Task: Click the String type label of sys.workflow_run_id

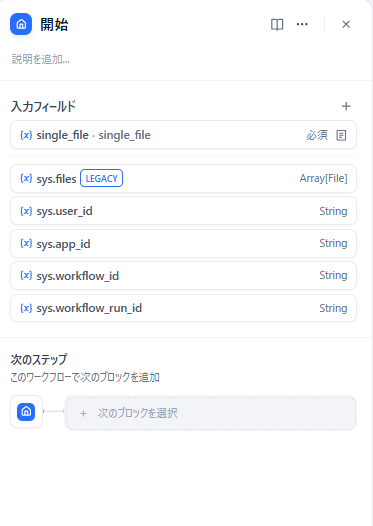Action: click(x=333, y=308)
